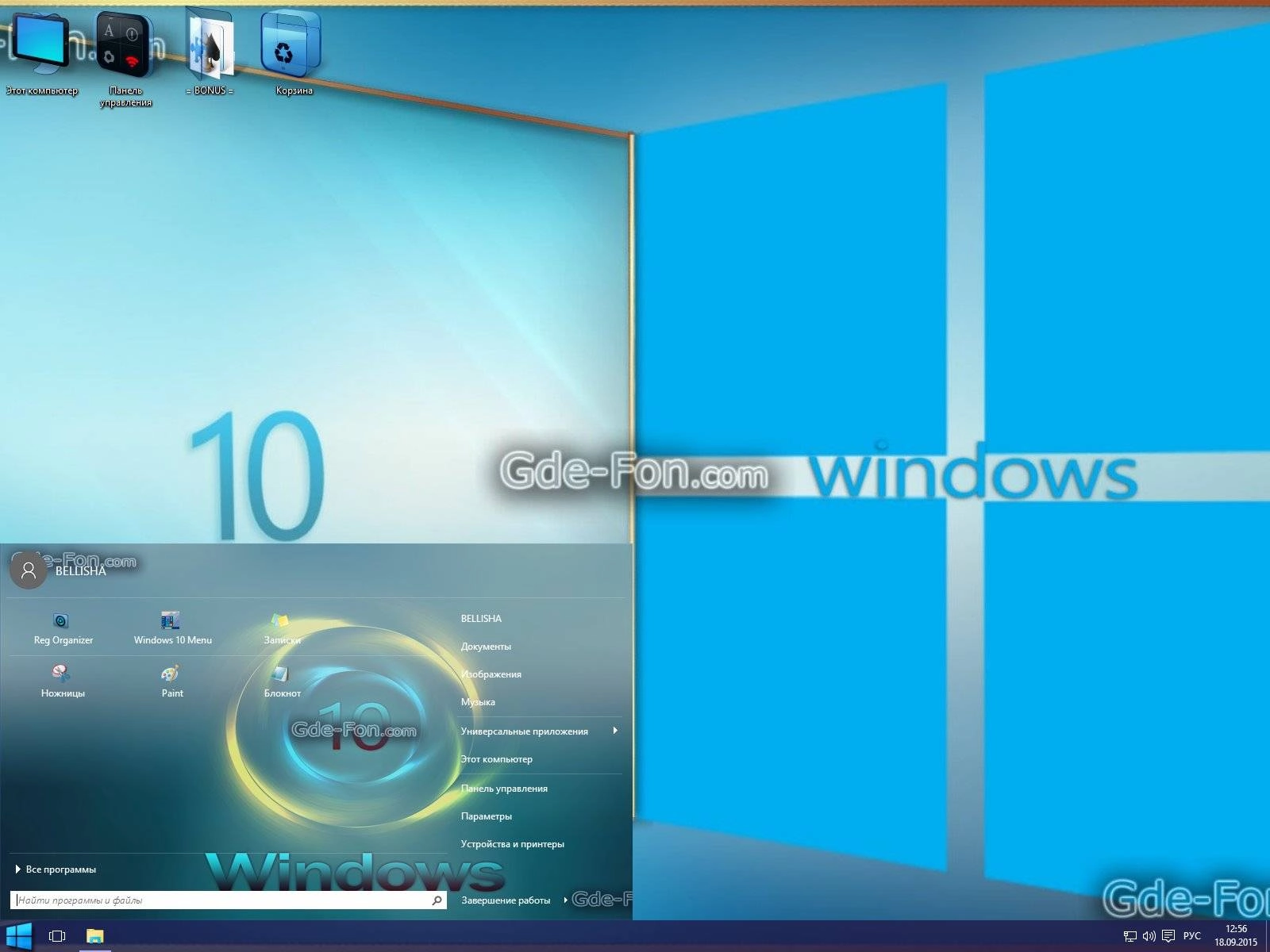The width and height of the screenshot is (1270, 952).
Task: Open 'Параметры' settings entry
Action: pos(487,816)
